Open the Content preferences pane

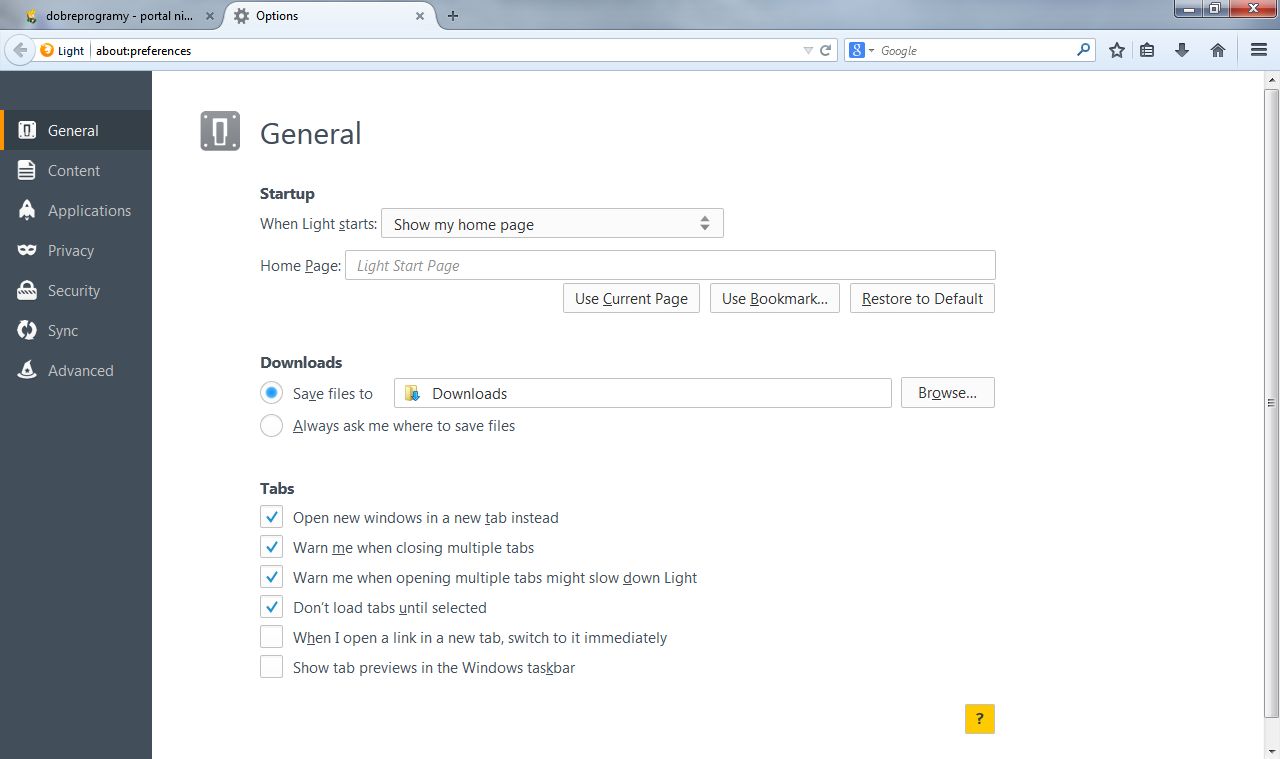(x=76, y=170)
